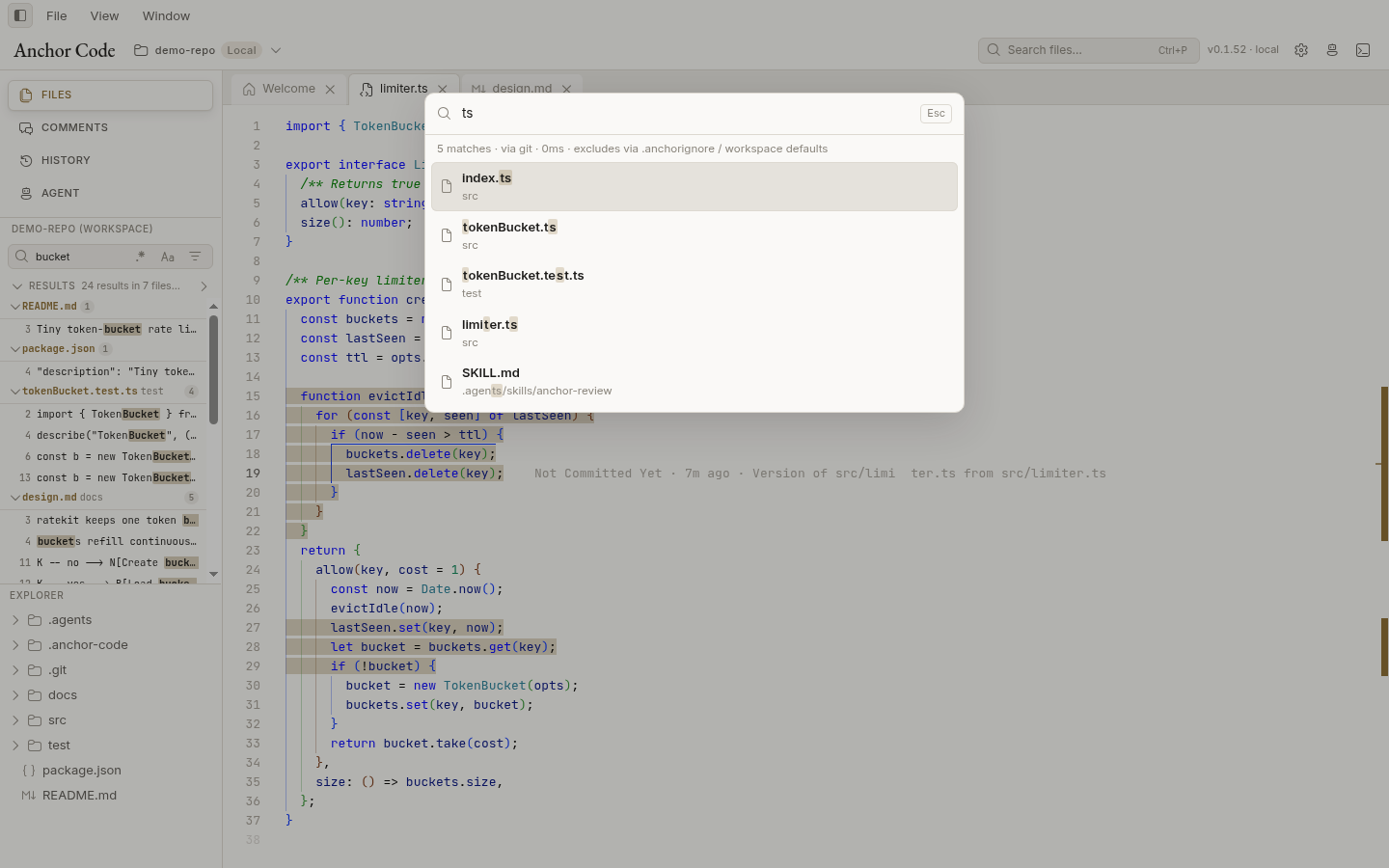This screenshot has height=868, width=1389.
Task: Open settings via the gear icon
Action: point(1301,50)
